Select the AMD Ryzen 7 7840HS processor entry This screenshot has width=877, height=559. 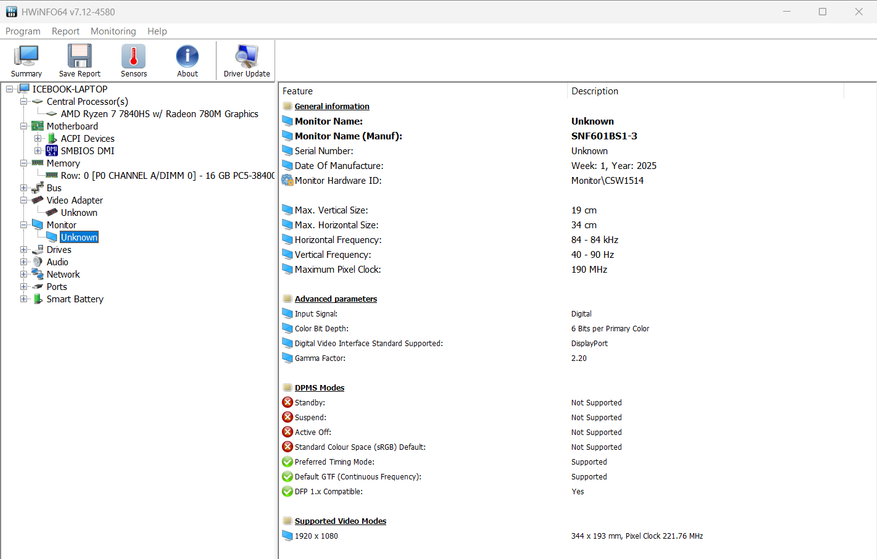click(159, 114)
